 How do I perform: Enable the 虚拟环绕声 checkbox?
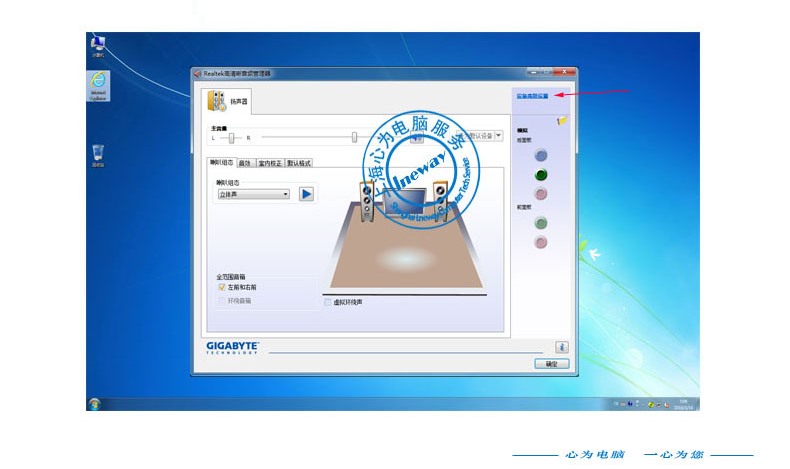tap(328, 301)
